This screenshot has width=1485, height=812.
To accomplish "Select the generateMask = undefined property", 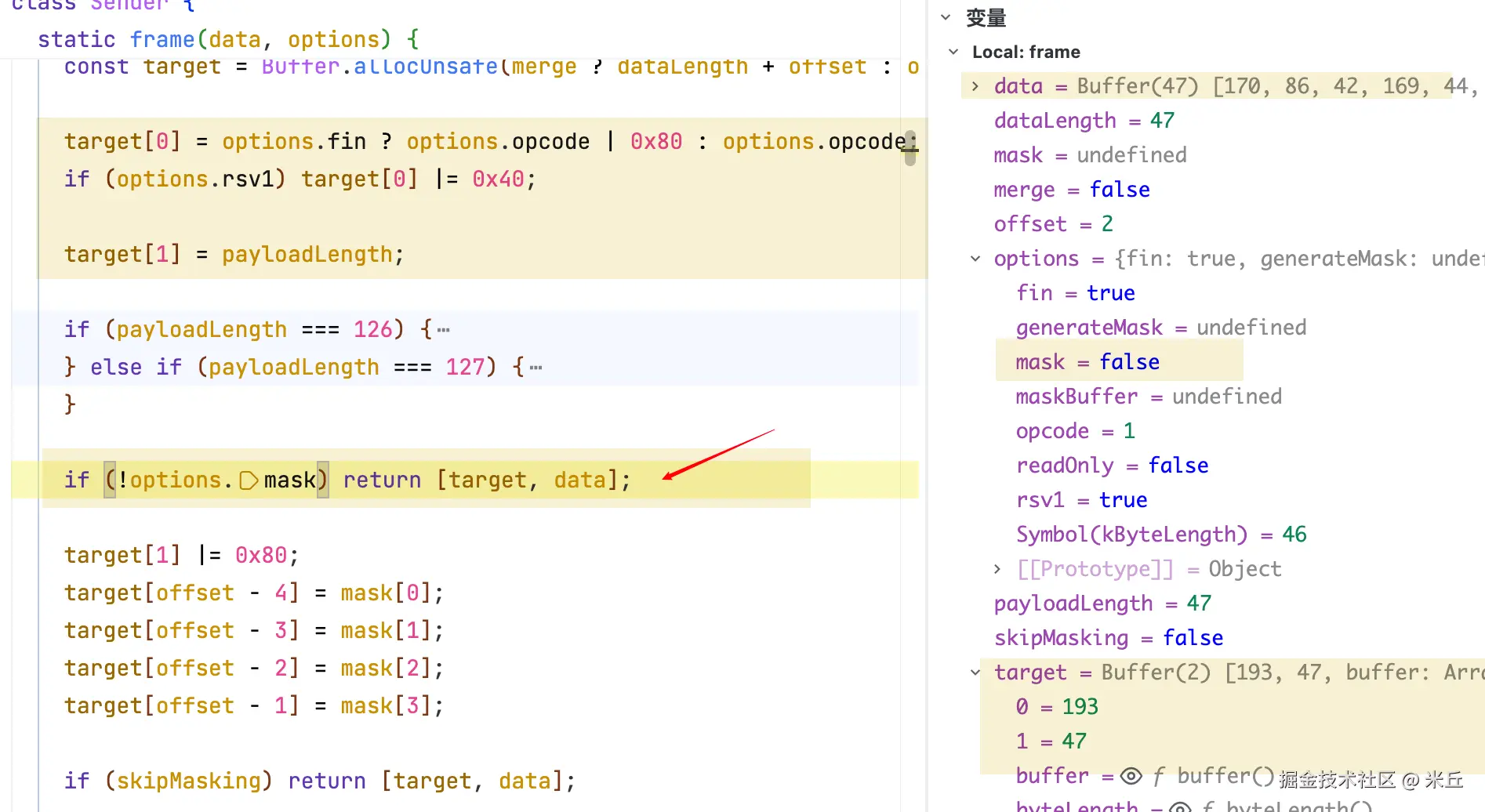I will point(1160,328).
